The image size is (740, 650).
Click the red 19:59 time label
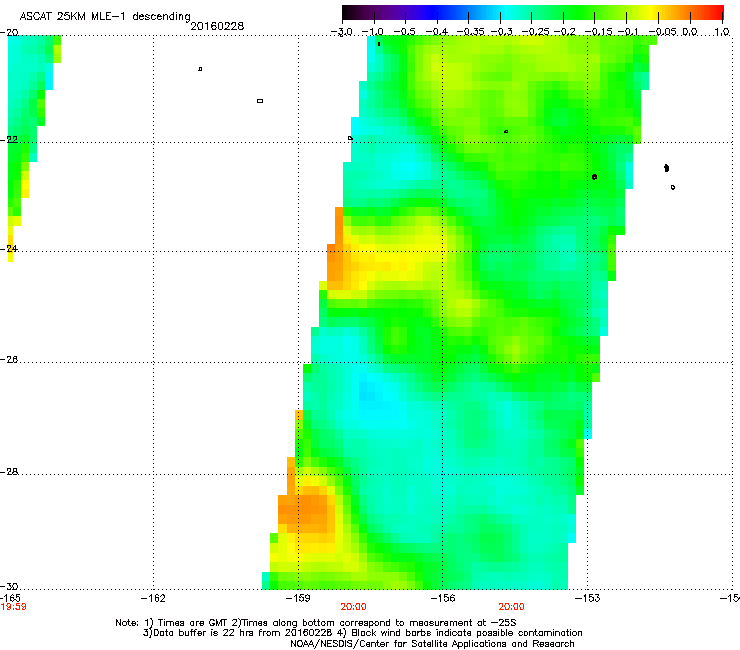point(13,607)
